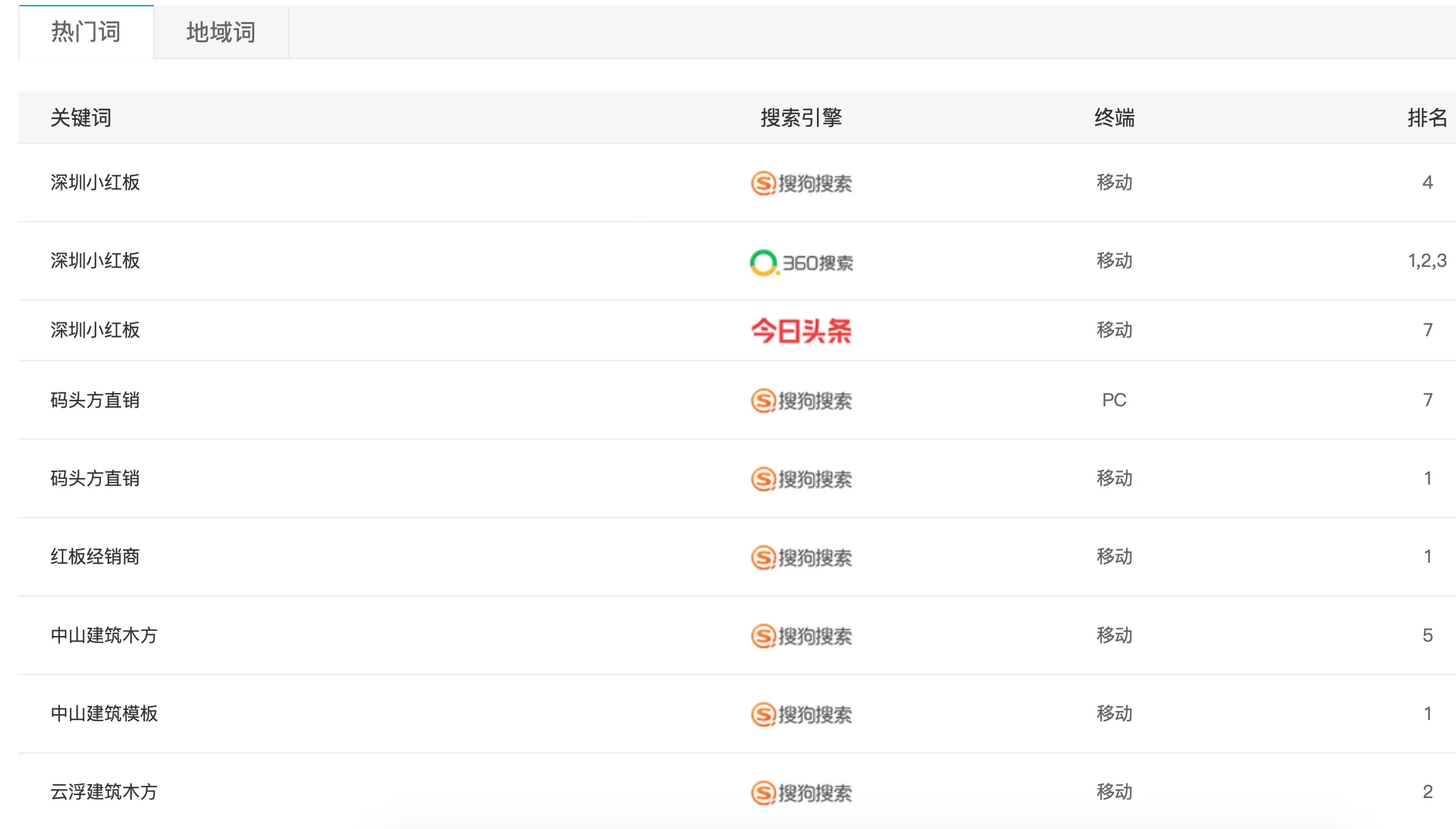Click Sogou logo in first 深圳小红板 row

click(801, 183)
